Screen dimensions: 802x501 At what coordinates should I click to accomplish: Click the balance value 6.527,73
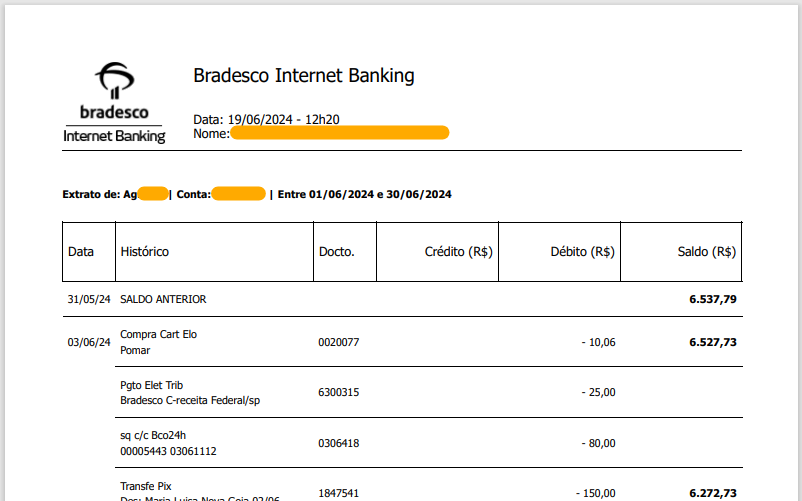tap(712, 342)
